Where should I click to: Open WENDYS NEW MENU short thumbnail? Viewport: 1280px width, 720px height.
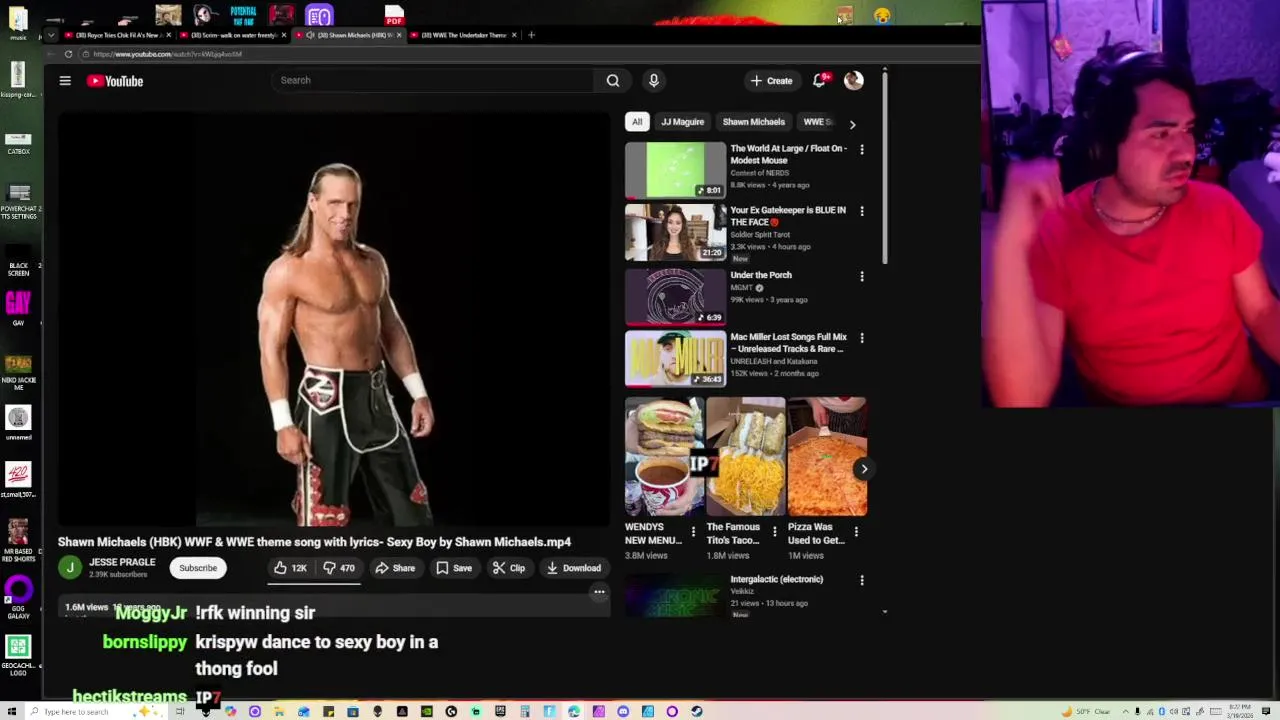664,457
